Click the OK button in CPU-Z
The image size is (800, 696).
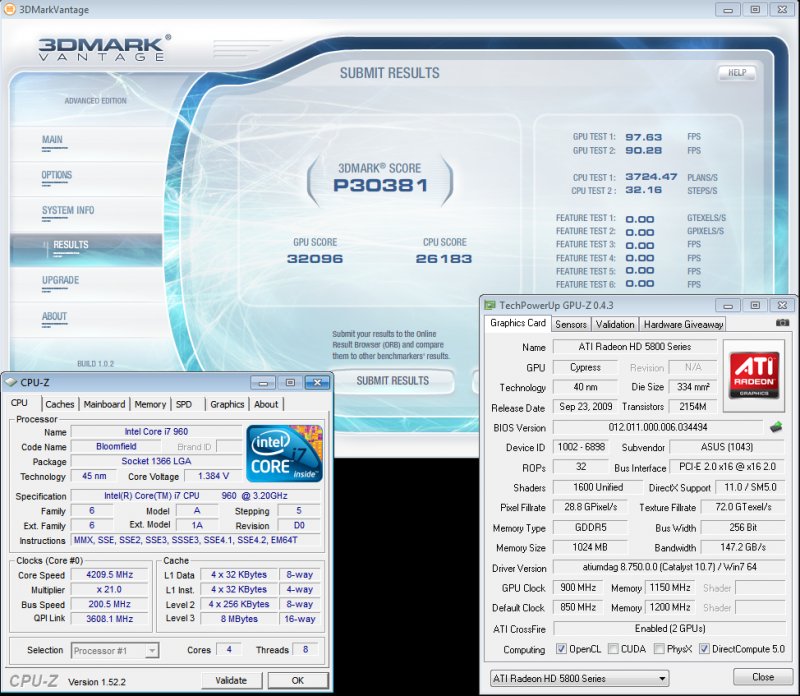[297, 680]
